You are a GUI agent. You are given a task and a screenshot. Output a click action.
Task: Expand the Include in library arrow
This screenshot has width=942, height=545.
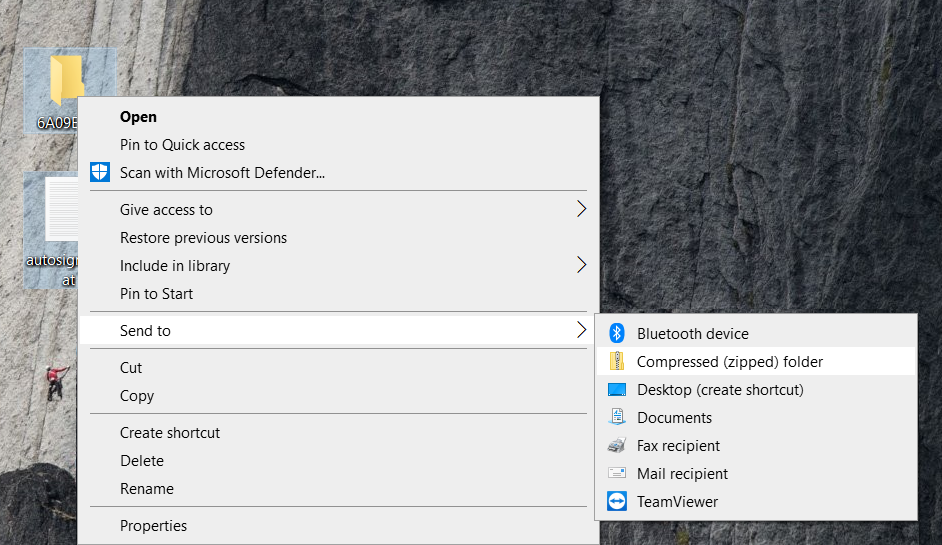pyautogui.click(x=581, y=266)
